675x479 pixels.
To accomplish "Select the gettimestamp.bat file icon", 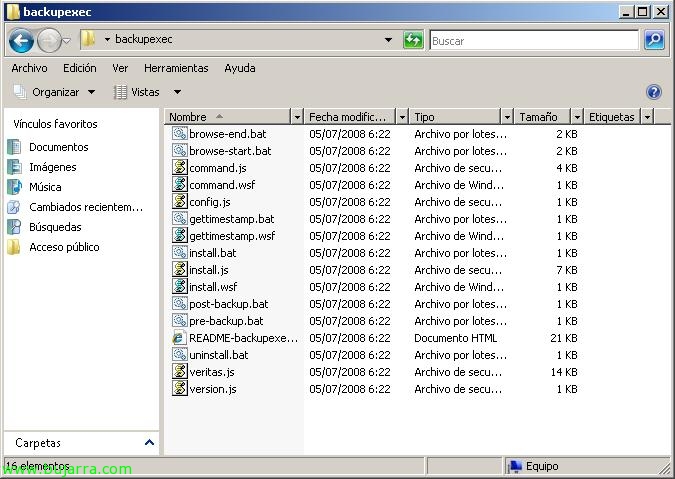I will pyautogui.click(x=180, y=218).
